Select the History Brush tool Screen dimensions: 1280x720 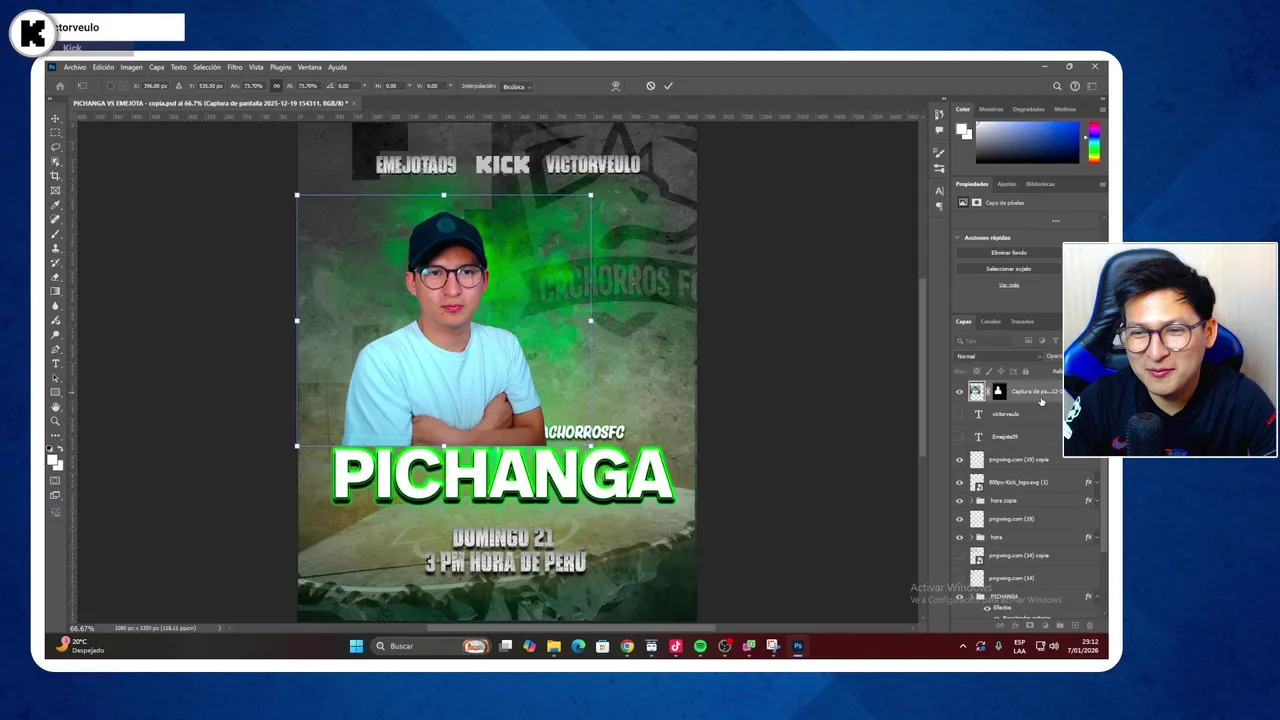coord(55,262)
